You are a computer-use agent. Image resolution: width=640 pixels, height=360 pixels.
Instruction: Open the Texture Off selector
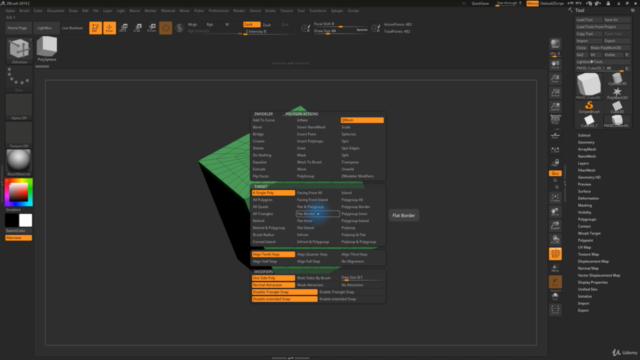pos(19,135)
